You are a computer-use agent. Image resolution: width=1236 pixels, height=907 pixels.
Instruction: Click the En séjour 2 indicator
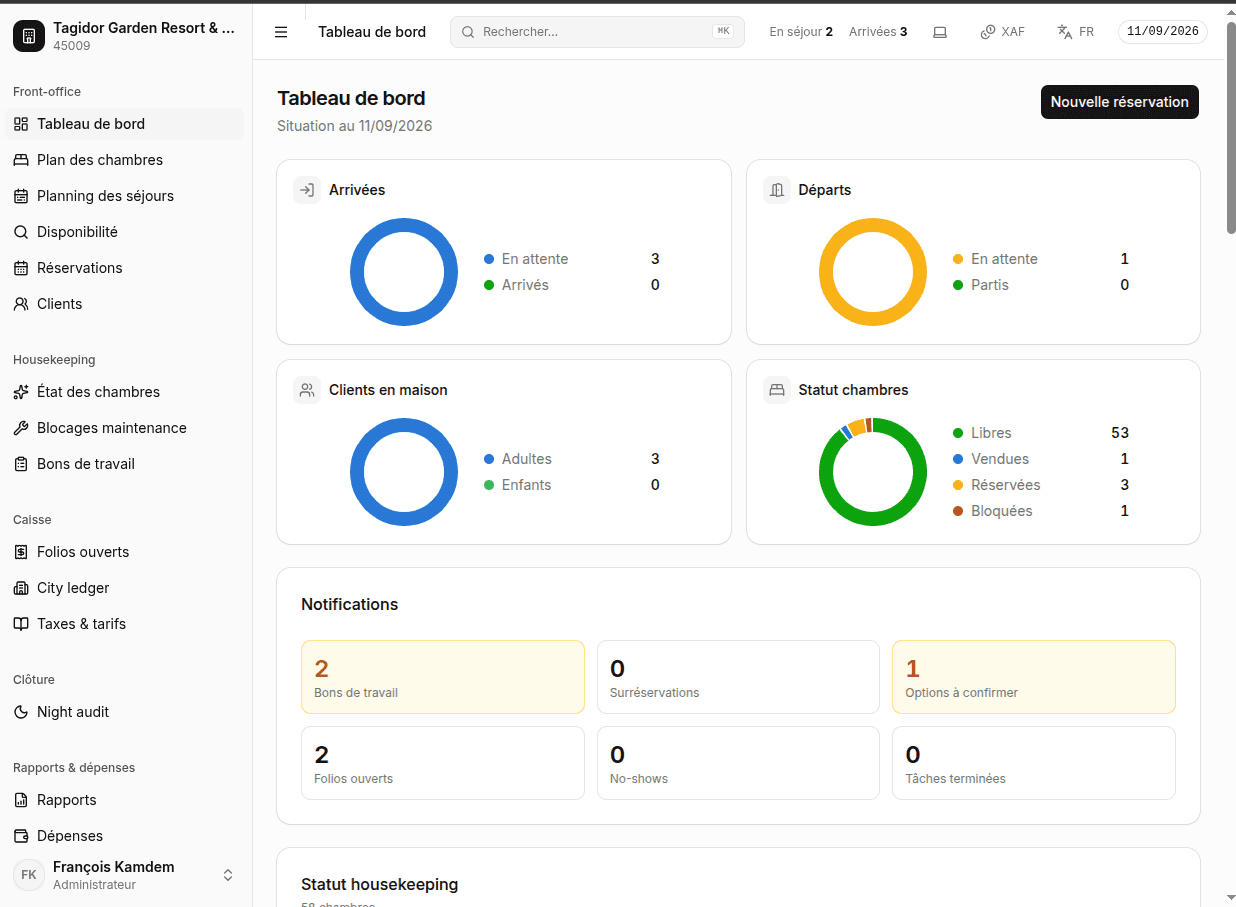coord(801,32)
